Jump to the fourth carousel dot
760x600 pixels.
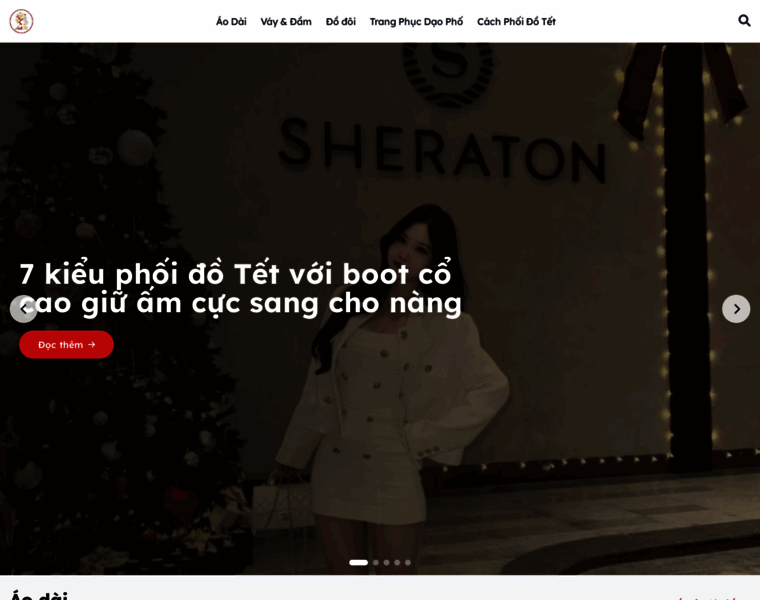397,563
